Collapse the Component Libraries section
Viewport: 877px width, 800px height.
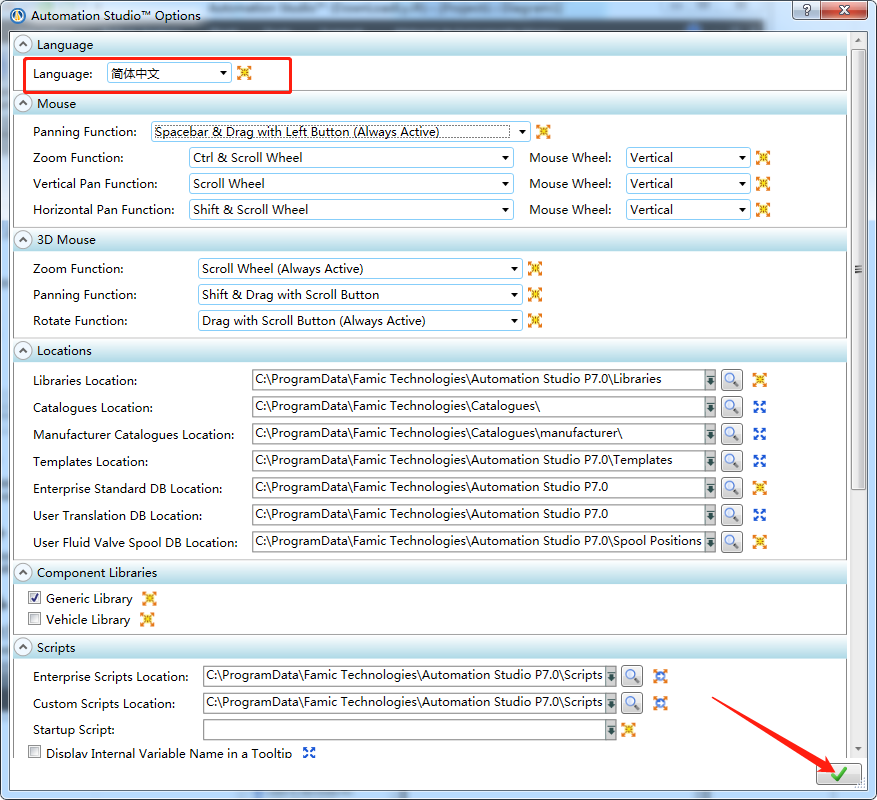(x=23, y=573)
